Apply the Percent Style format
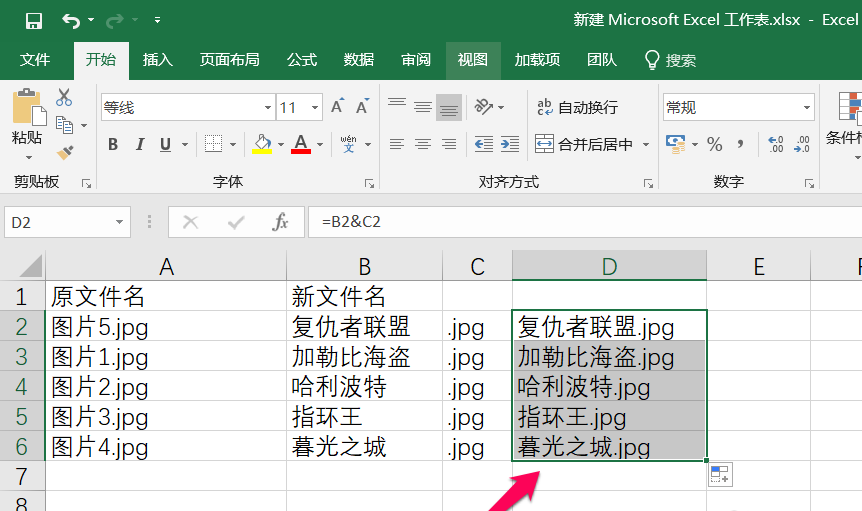862x511 pixels. click(714, 144)
